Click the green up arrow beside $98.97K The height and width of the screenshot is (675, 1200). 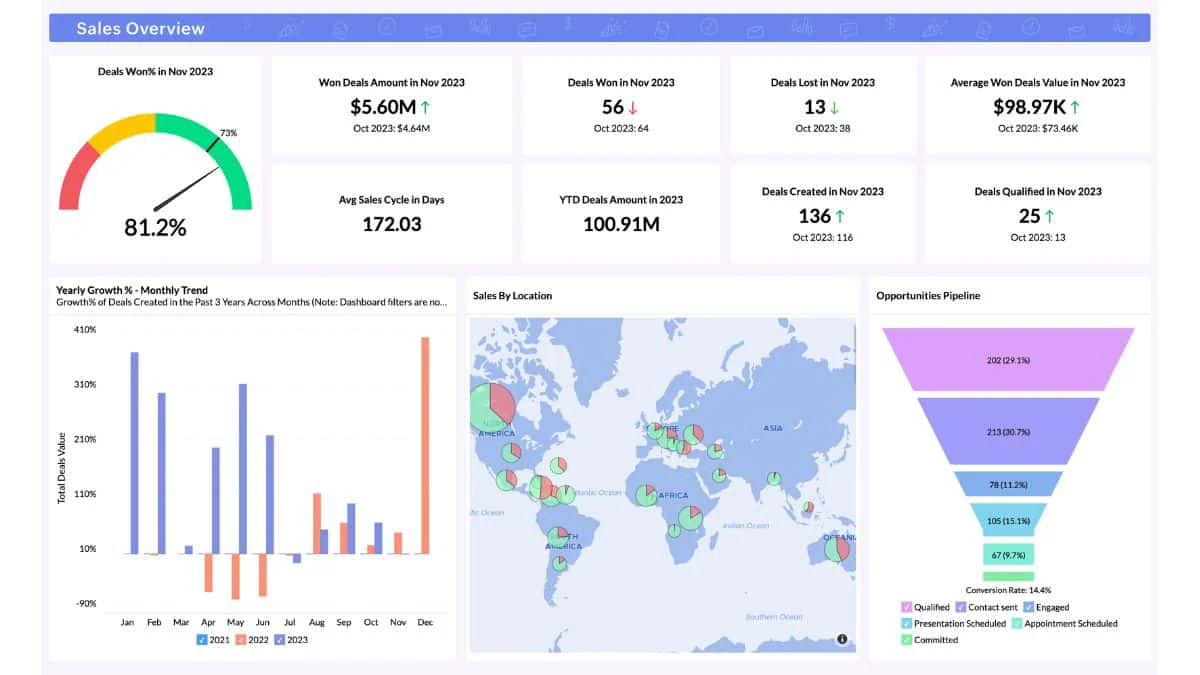pyautogui.click(x=1075, y=107)
